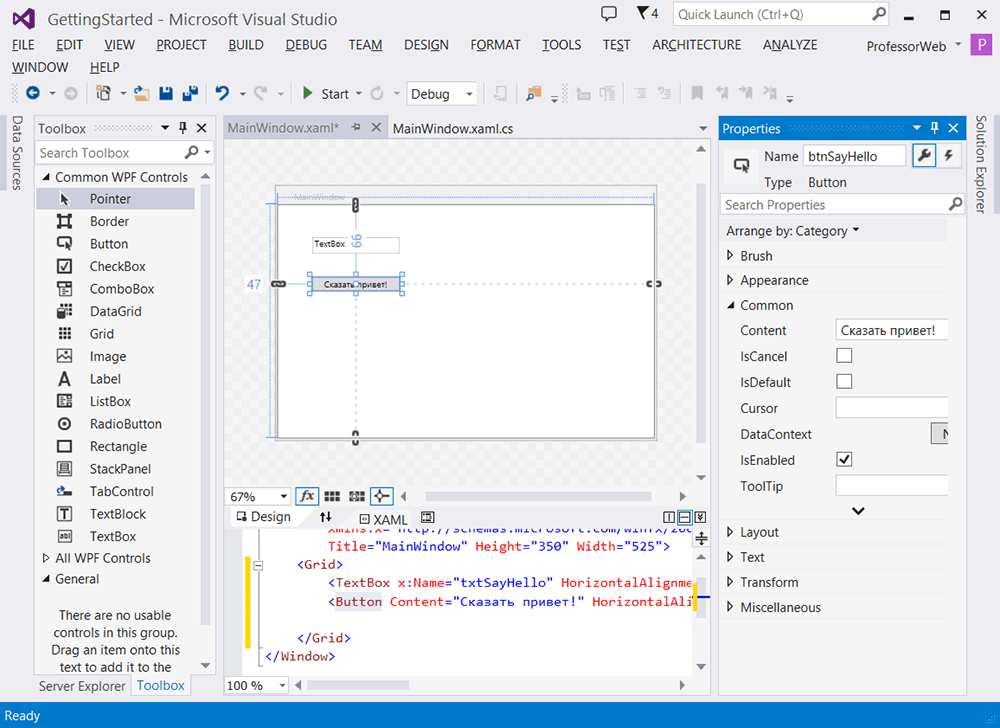Show advanced Common properties chevron

(858, 511)
